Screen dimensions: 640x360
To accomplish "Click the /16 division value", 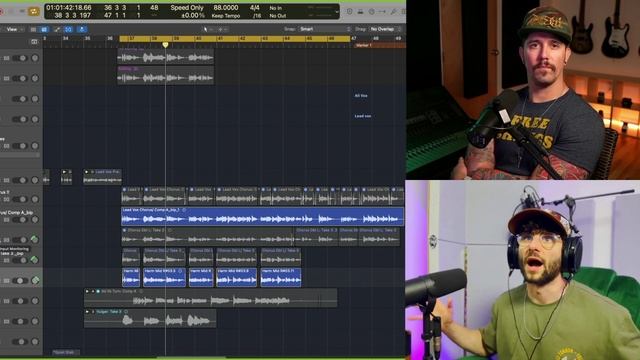I will [257, 16].
